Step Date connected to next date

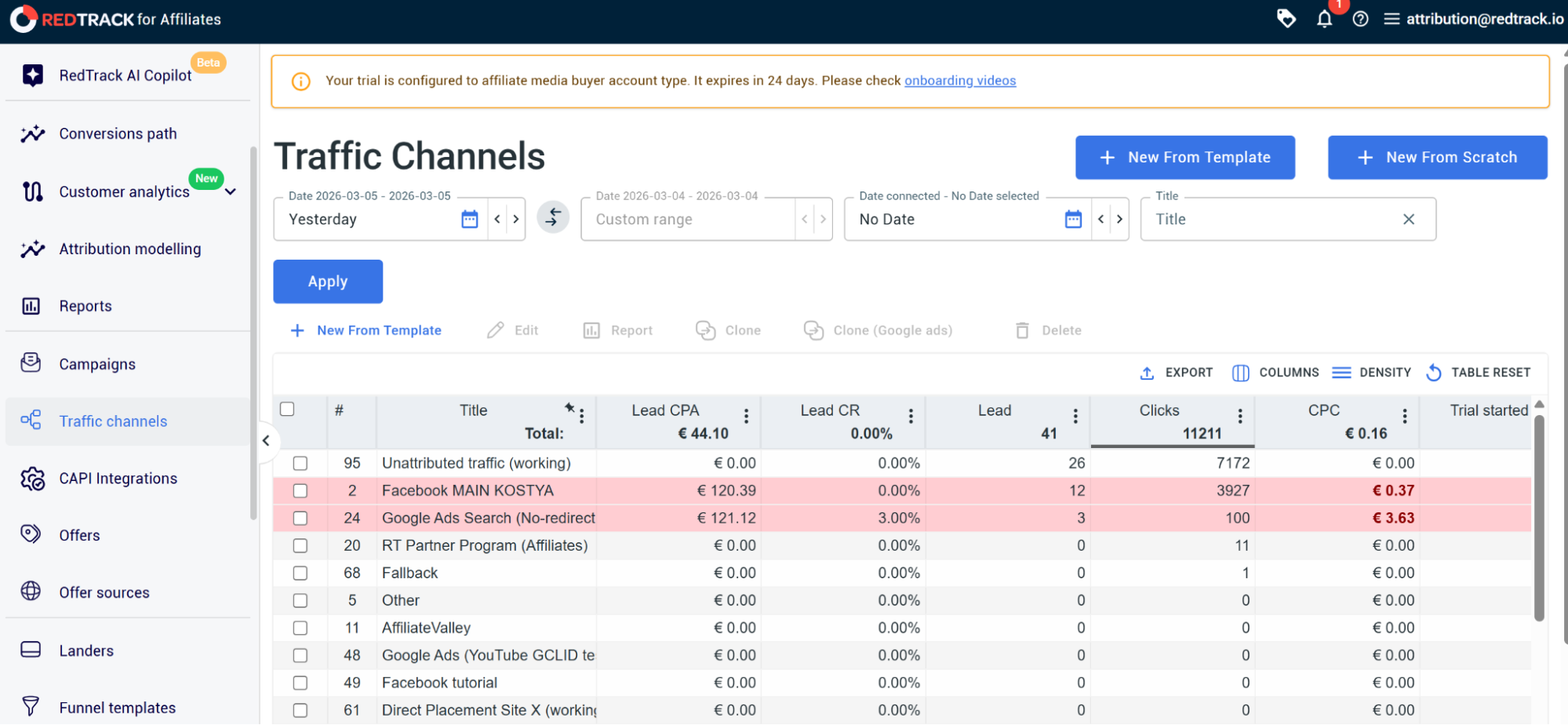(1119, 219)
